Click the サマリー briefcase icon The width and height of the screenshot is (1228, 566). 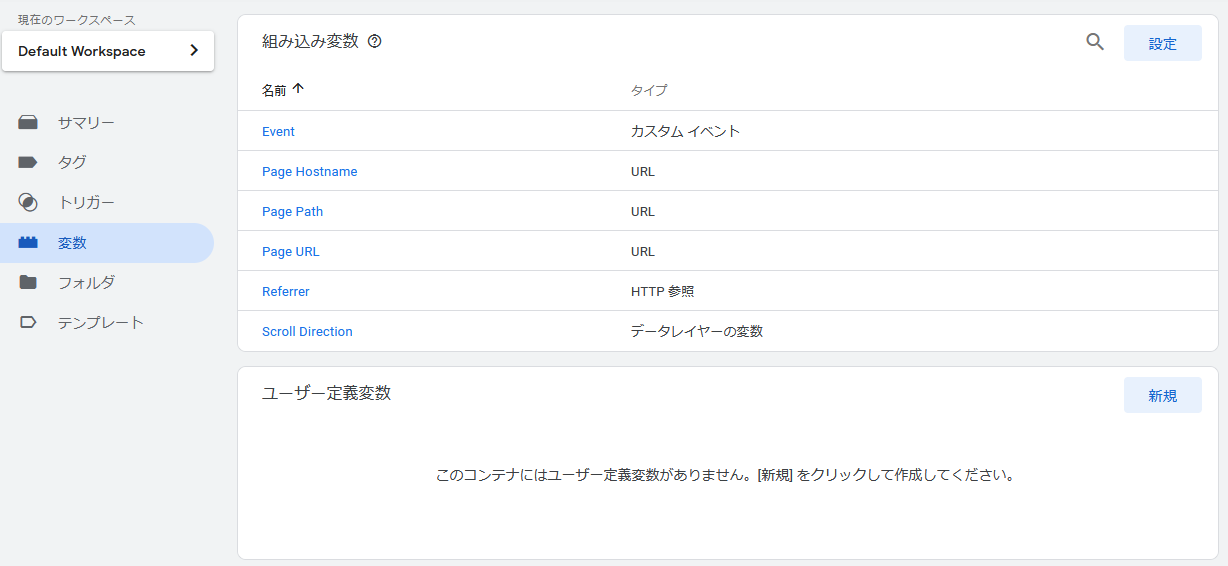pos(28,123)
